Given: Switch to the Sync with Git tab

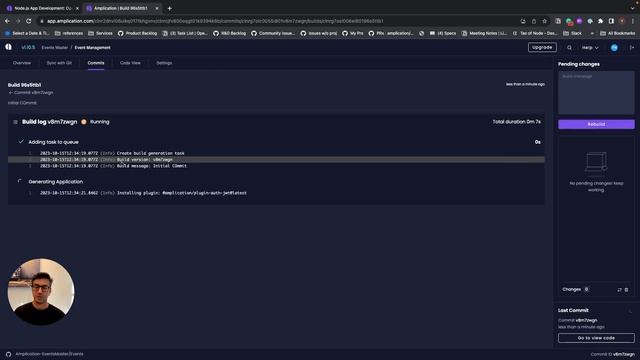Looking at the screenshot, I should click(x=59, y=63).
